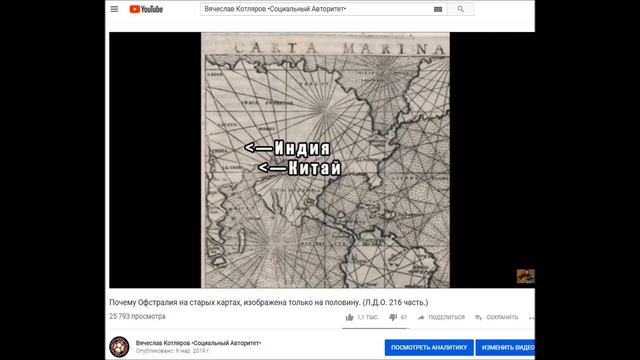Image resolution: width=640 pixels, height=360 pixels.
Task: Click the video thumbnail overlay in the corner
Action: [x=525, y=276]
